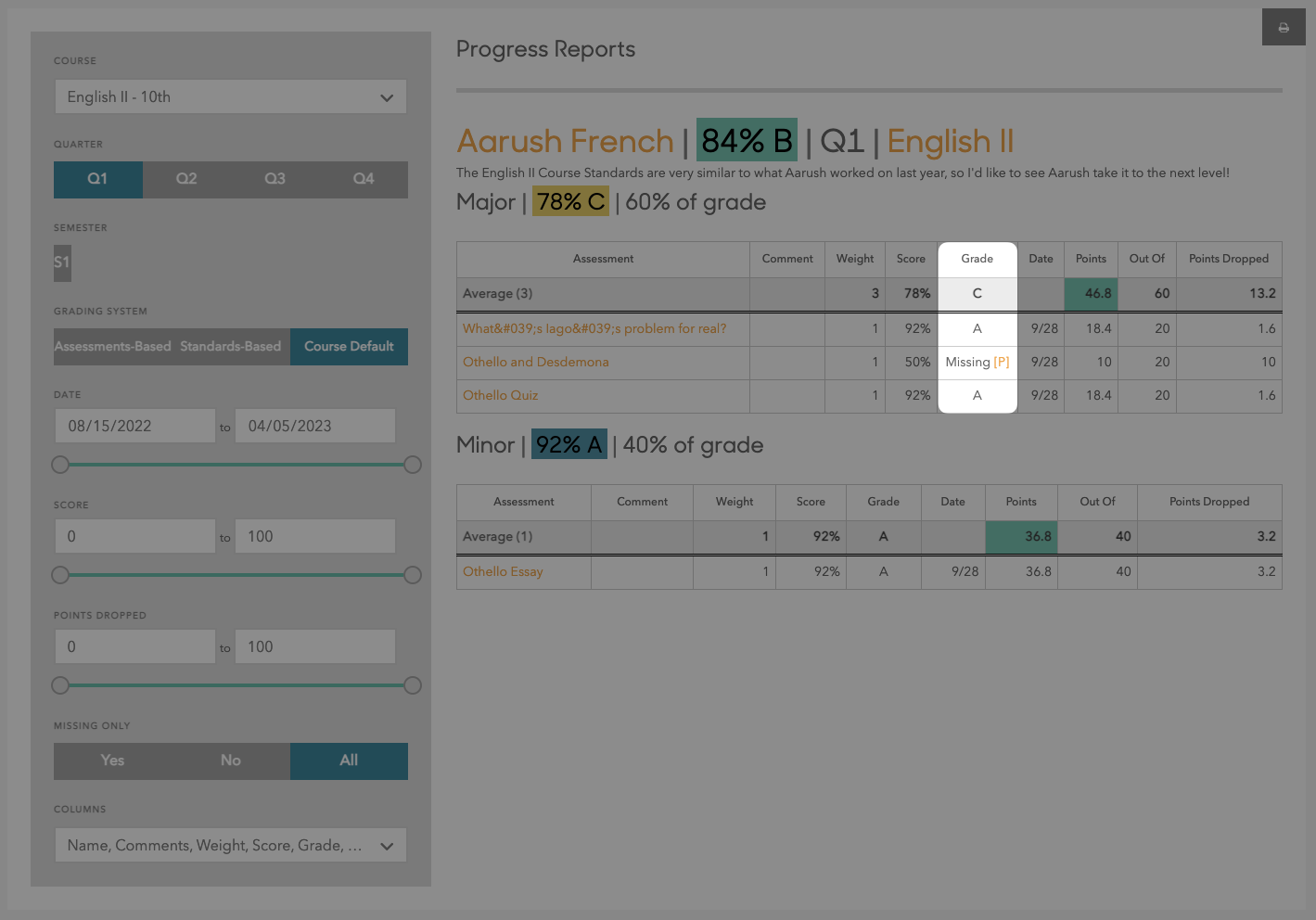The image size is (1316, 920).
Task: Switch to the Q3 quarter
Action: [x=275, y=179]
